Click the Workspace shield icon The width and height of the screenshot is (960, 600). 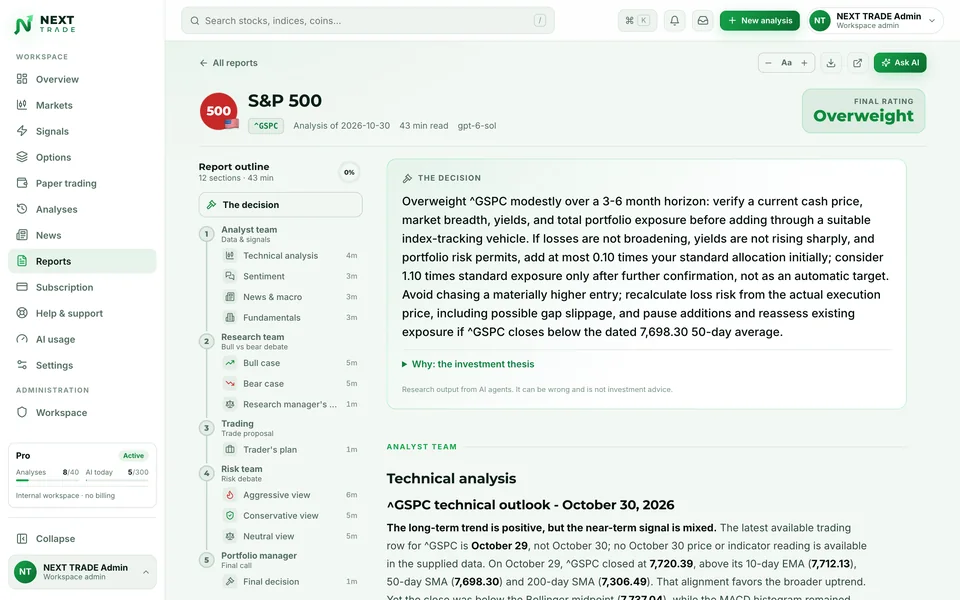[x=22, y=412]
